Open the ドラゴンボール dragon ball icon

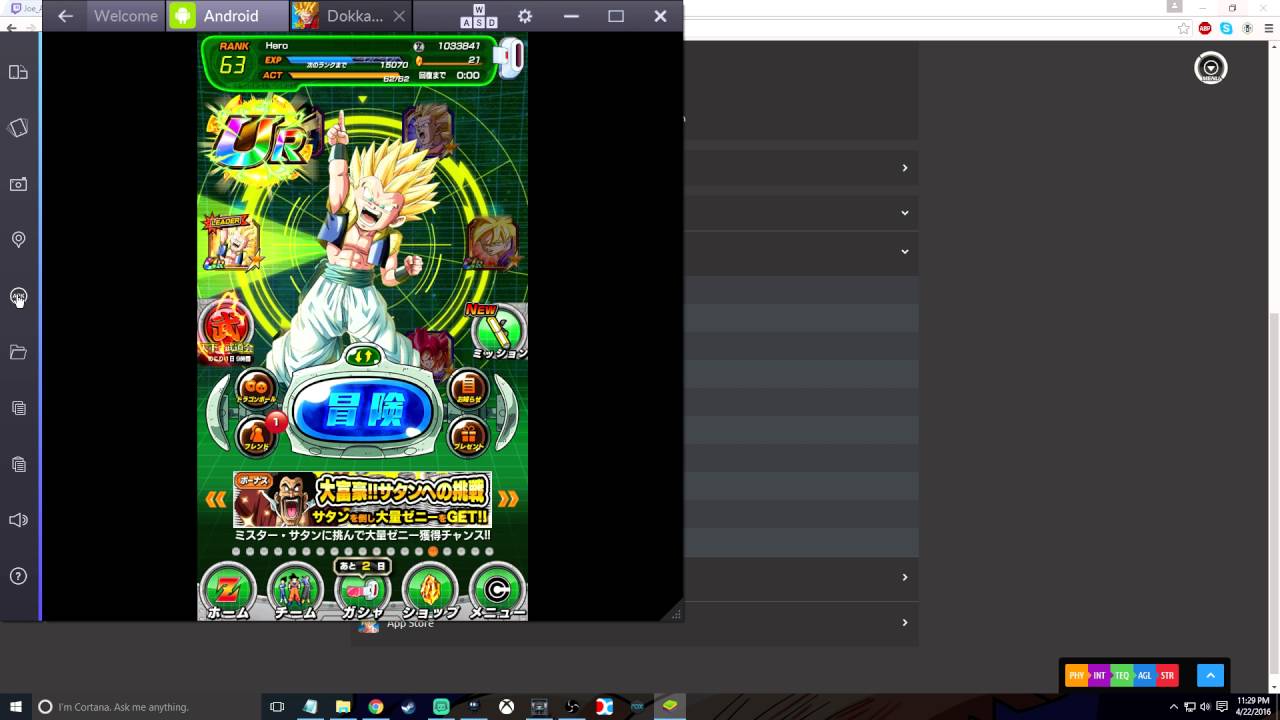(x=256, y=388)
